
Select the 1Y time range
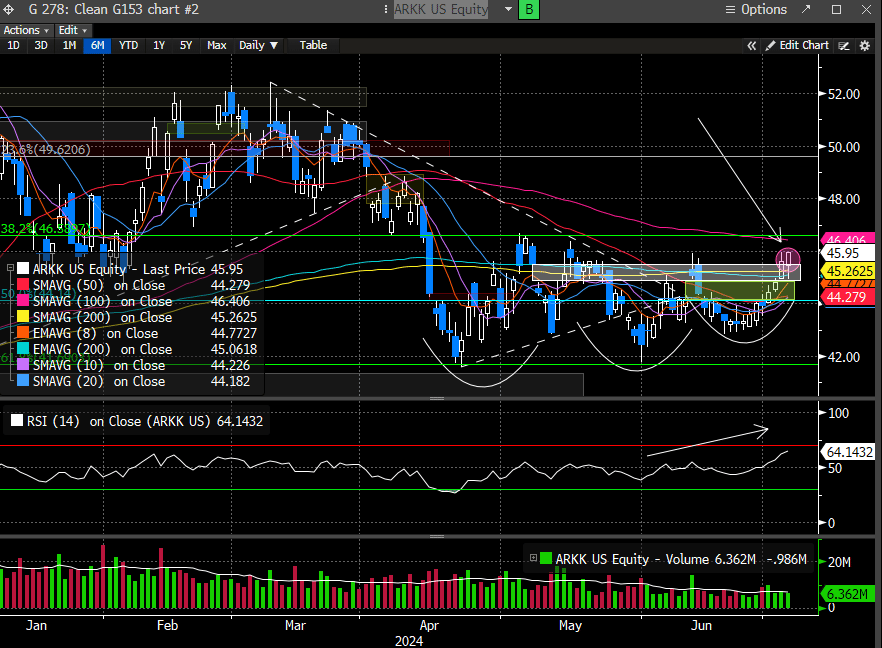pos(159,46)
